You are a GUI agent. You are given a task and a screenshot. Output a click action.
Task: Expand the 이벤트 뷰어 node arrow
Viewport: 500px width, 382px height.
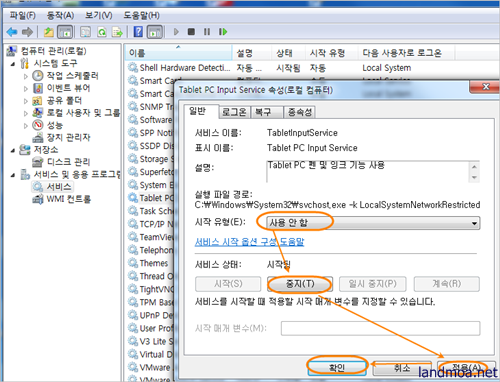[26, 89]
